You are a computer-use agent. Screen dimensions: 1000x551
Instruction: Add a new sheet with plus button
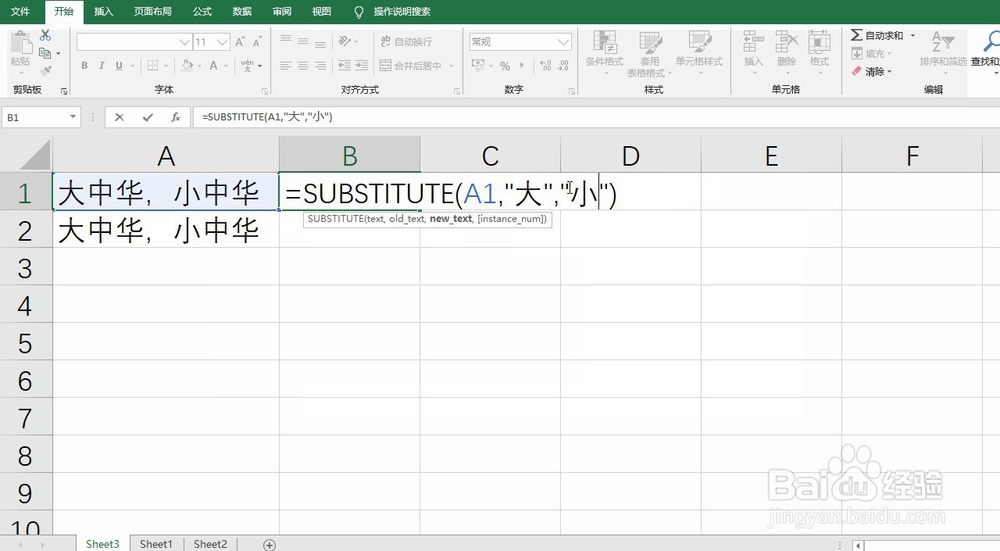[270, 545]
